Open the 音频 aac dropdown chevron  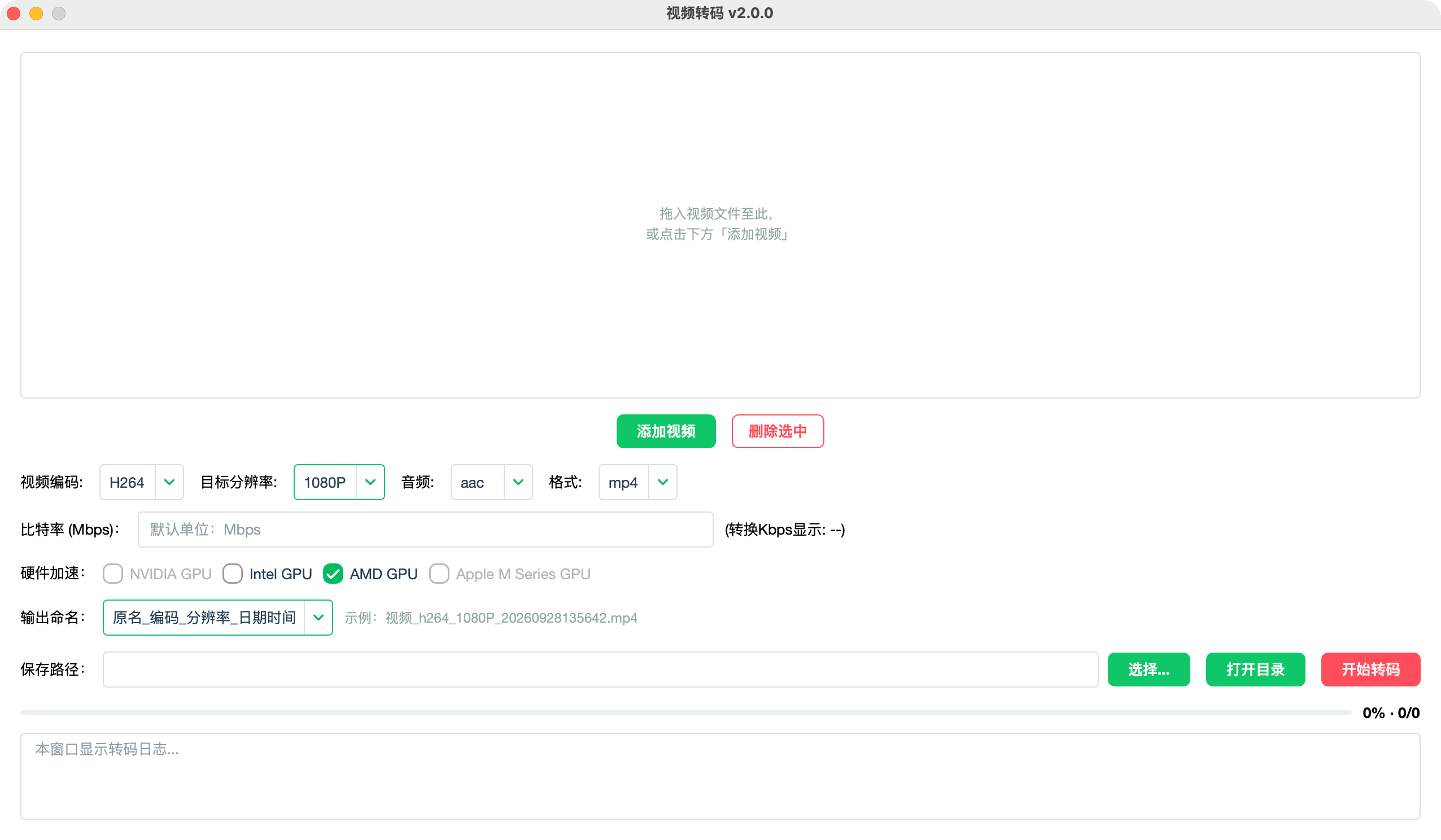tap(518, 482)
